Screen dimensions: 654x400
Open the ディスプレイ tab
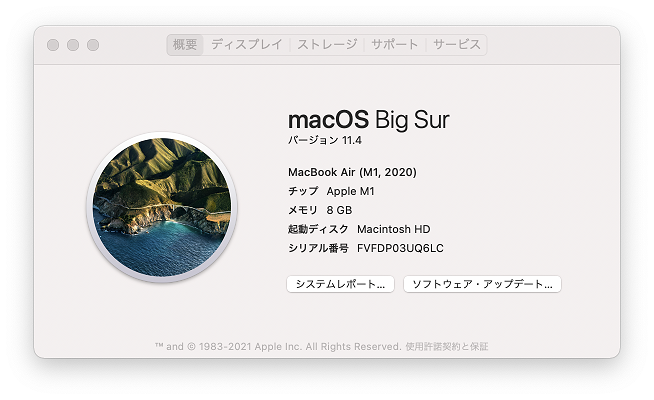(x=247, y=45)
